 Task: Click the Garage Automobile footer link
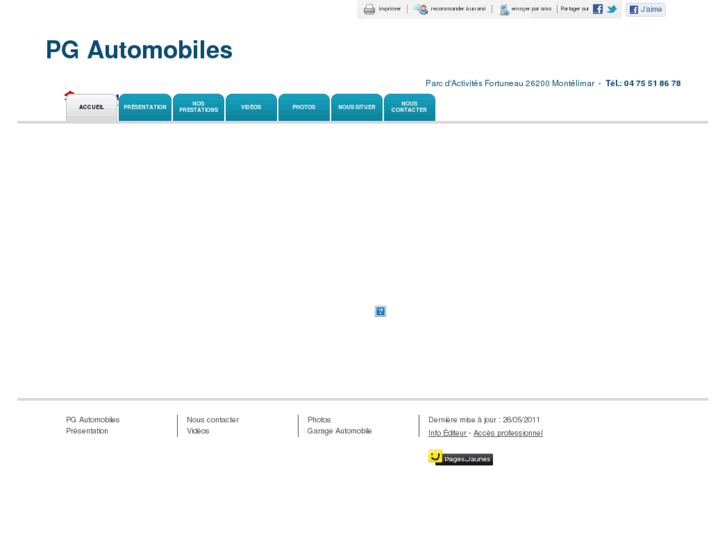point(339,431)
